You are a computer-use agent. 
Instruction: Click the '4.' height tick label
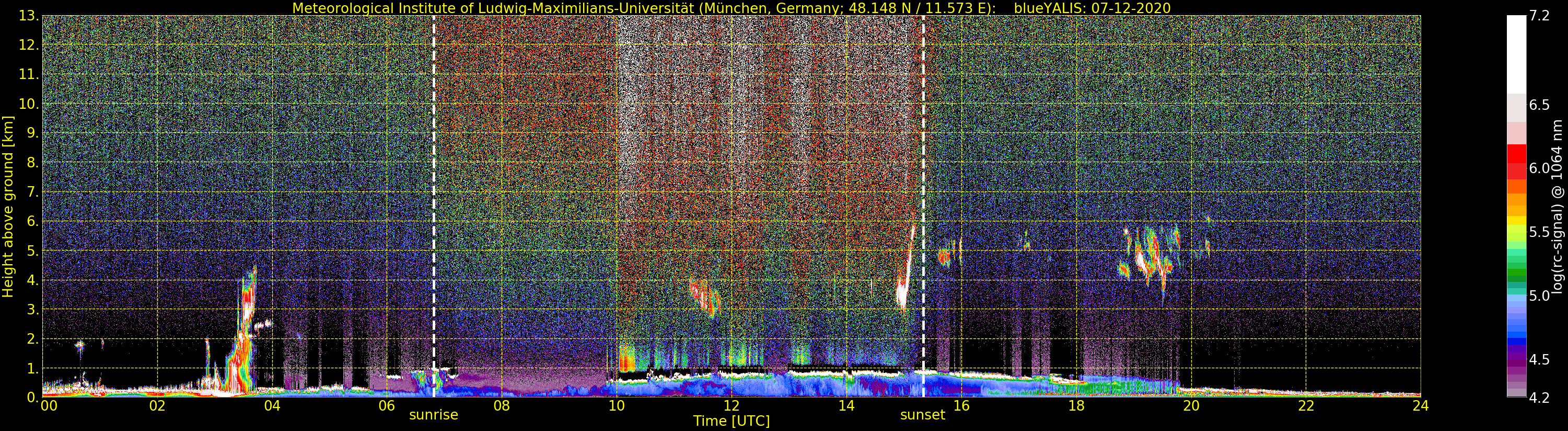coord(32,280)
